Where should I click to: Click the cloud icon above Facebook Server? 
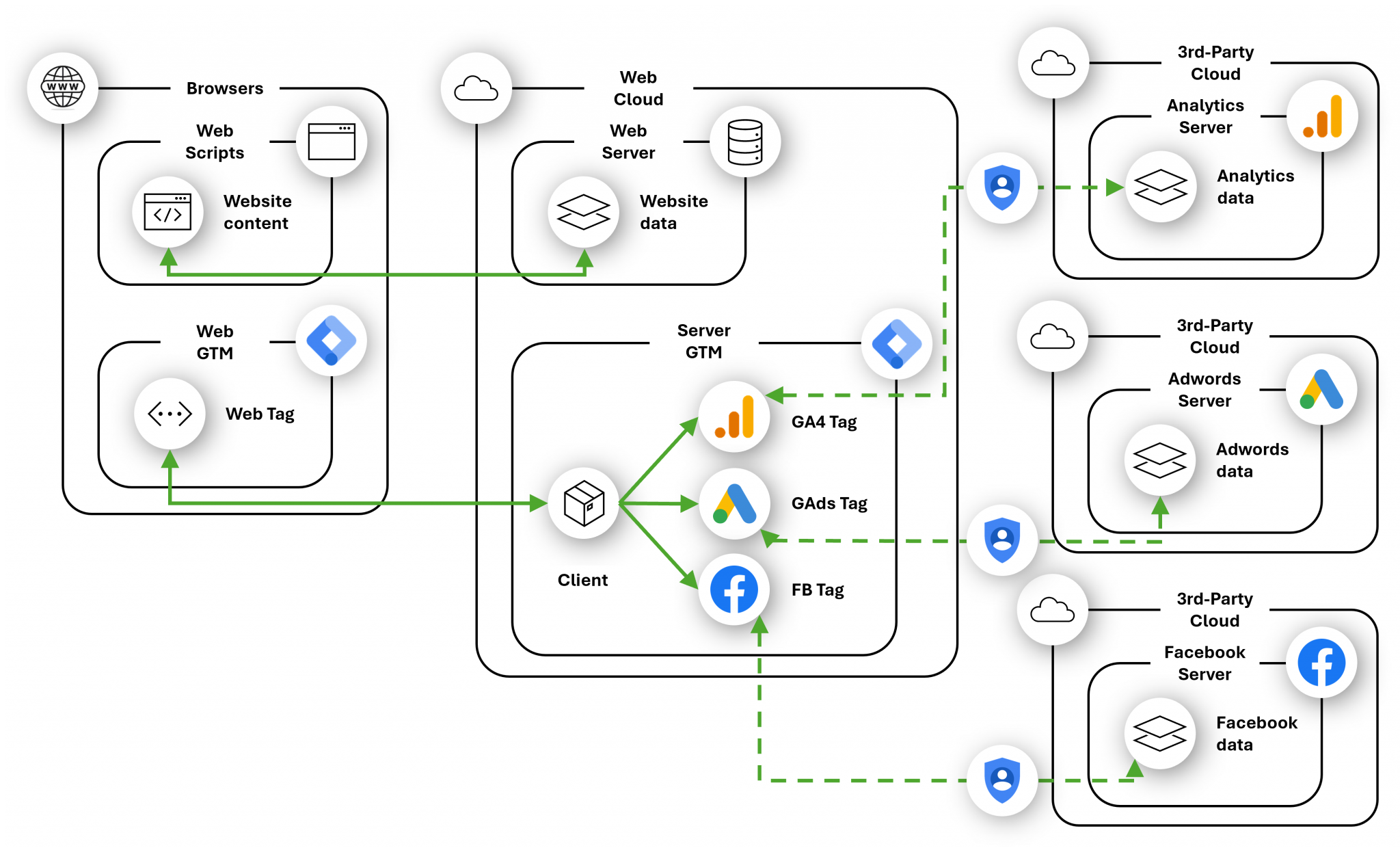1053,609
